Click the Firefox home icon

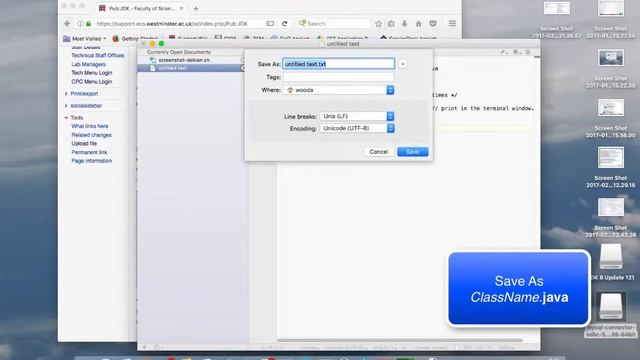point(418,24)
